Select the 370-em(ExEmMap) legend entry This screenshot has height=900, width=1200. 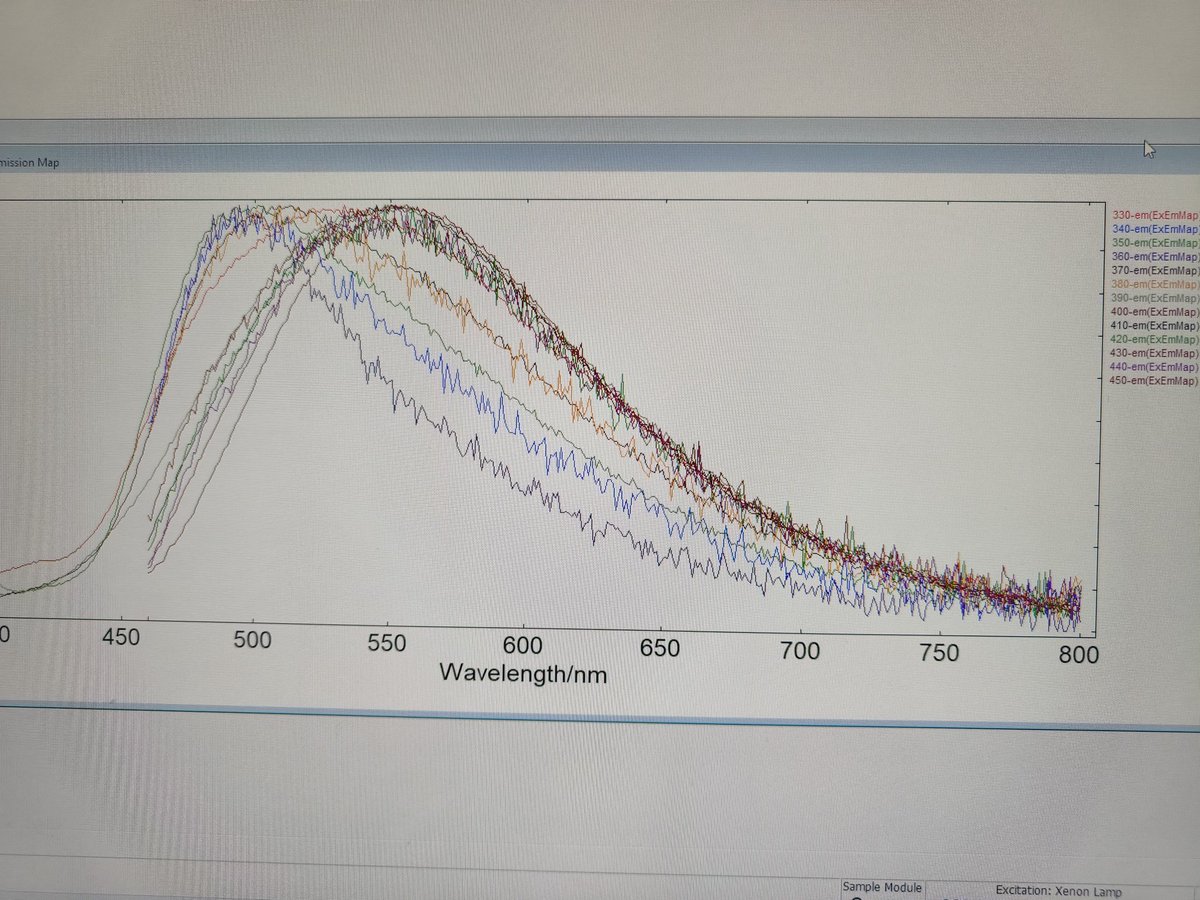pos(1154,271)
